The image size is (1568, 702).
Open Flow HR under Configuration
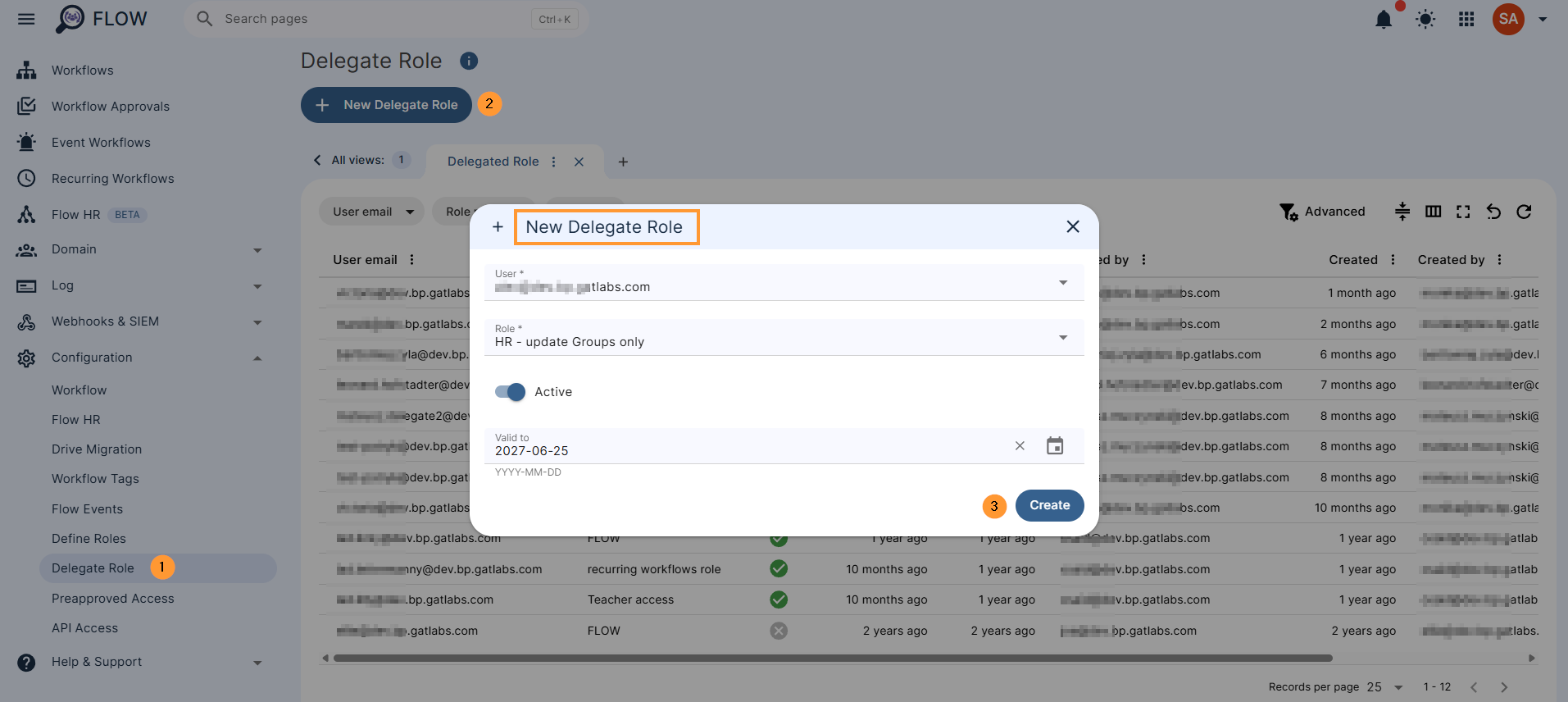pos(75,420)
